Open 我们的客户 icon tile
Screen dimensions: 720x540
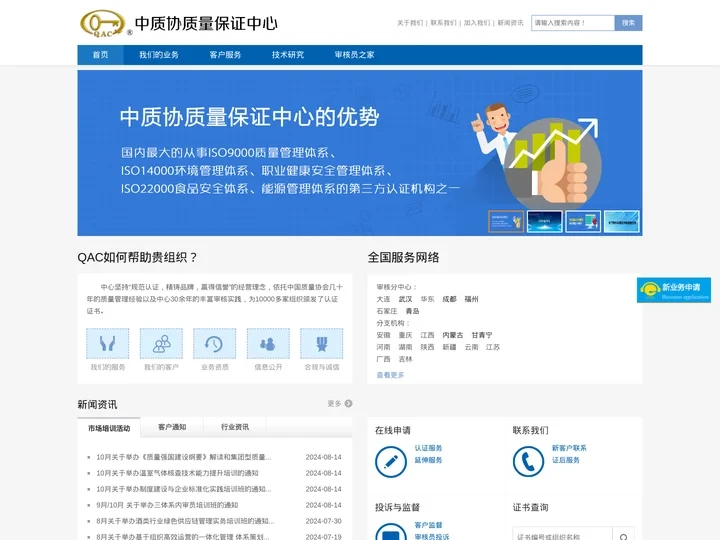click(161, 343)
